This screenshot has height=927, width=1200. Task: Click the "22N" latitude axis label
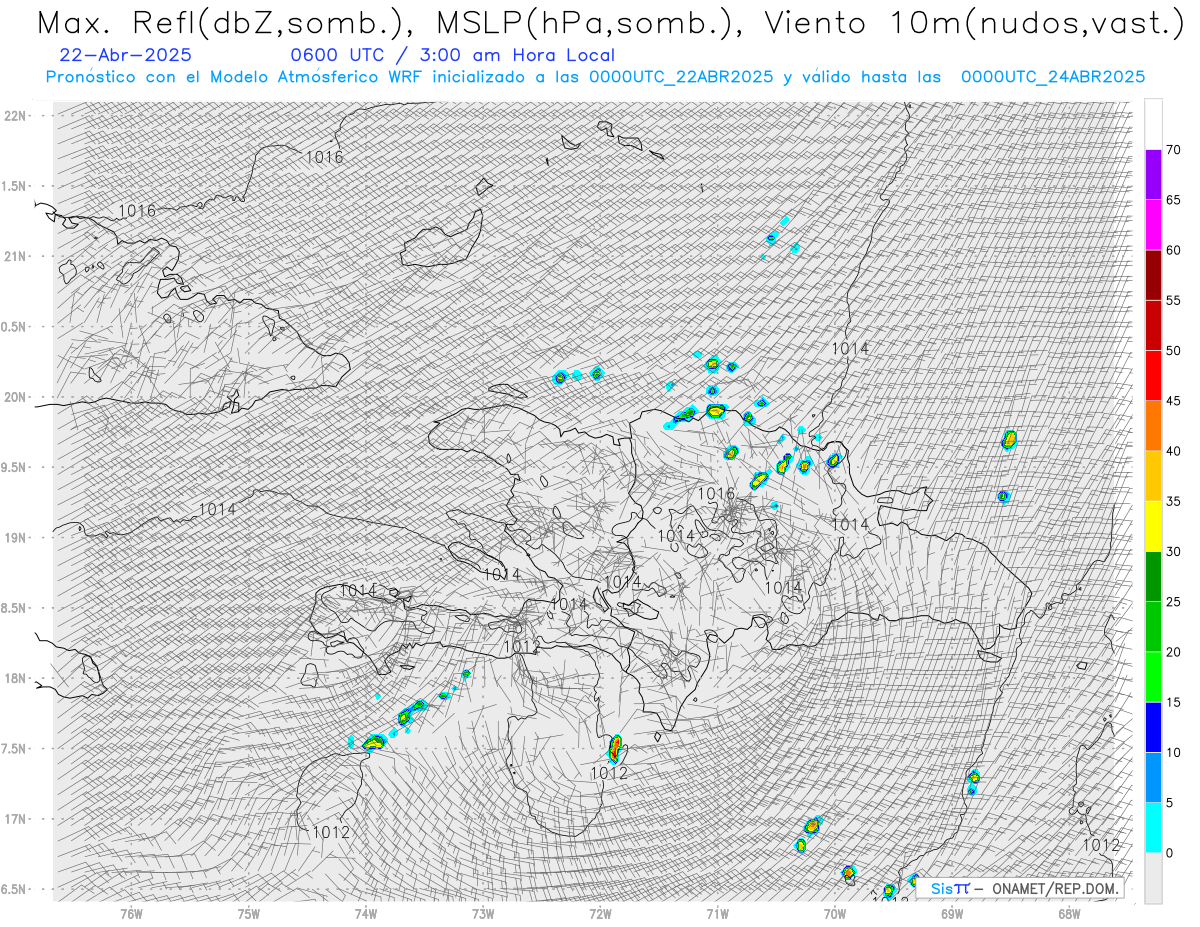(16, 115)
